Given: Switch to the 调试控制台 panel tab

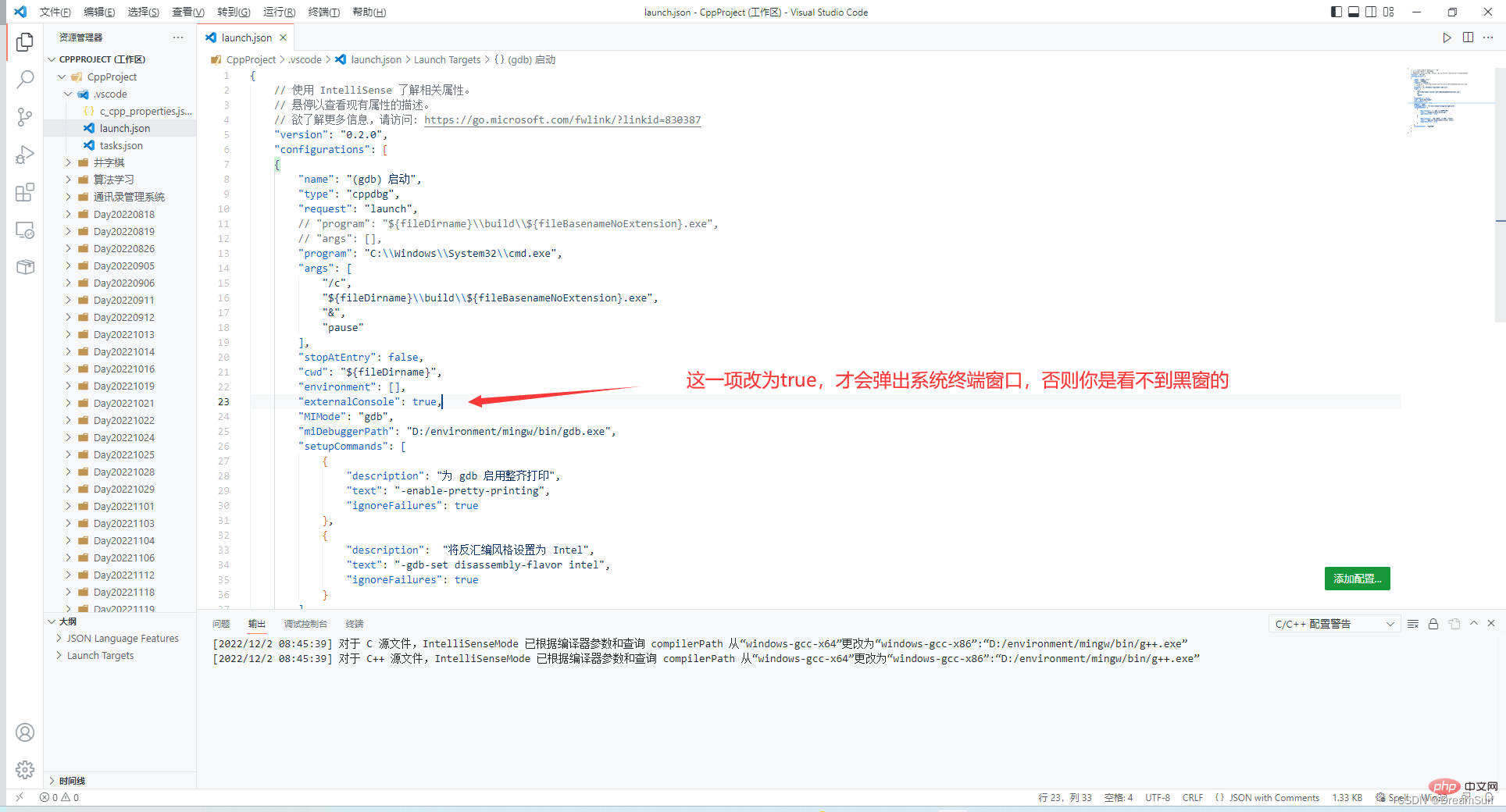Looking at the screenshot, I should tap(305, 624).
